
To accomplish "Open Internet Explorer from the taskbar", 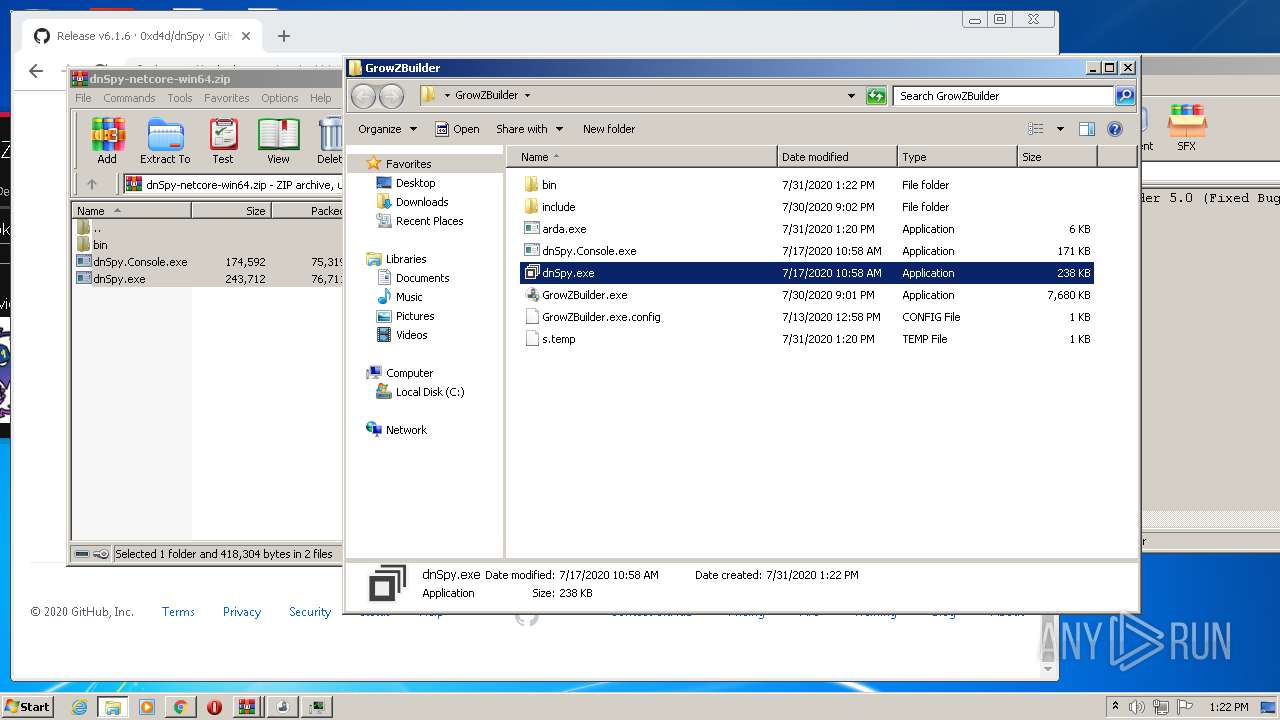I will (x=79, y=707).
